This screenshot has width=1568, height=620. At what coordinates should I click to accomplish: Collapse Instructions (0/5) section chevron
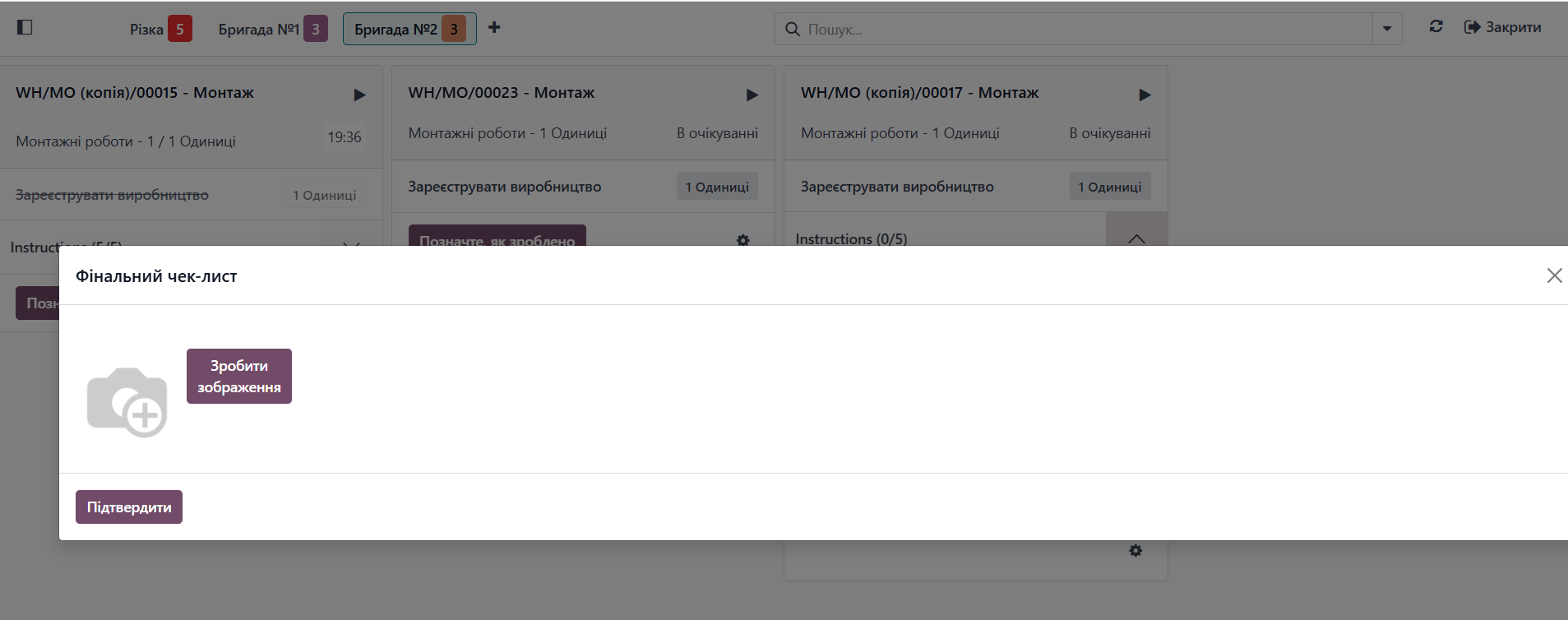click(x=1136, y=238)
